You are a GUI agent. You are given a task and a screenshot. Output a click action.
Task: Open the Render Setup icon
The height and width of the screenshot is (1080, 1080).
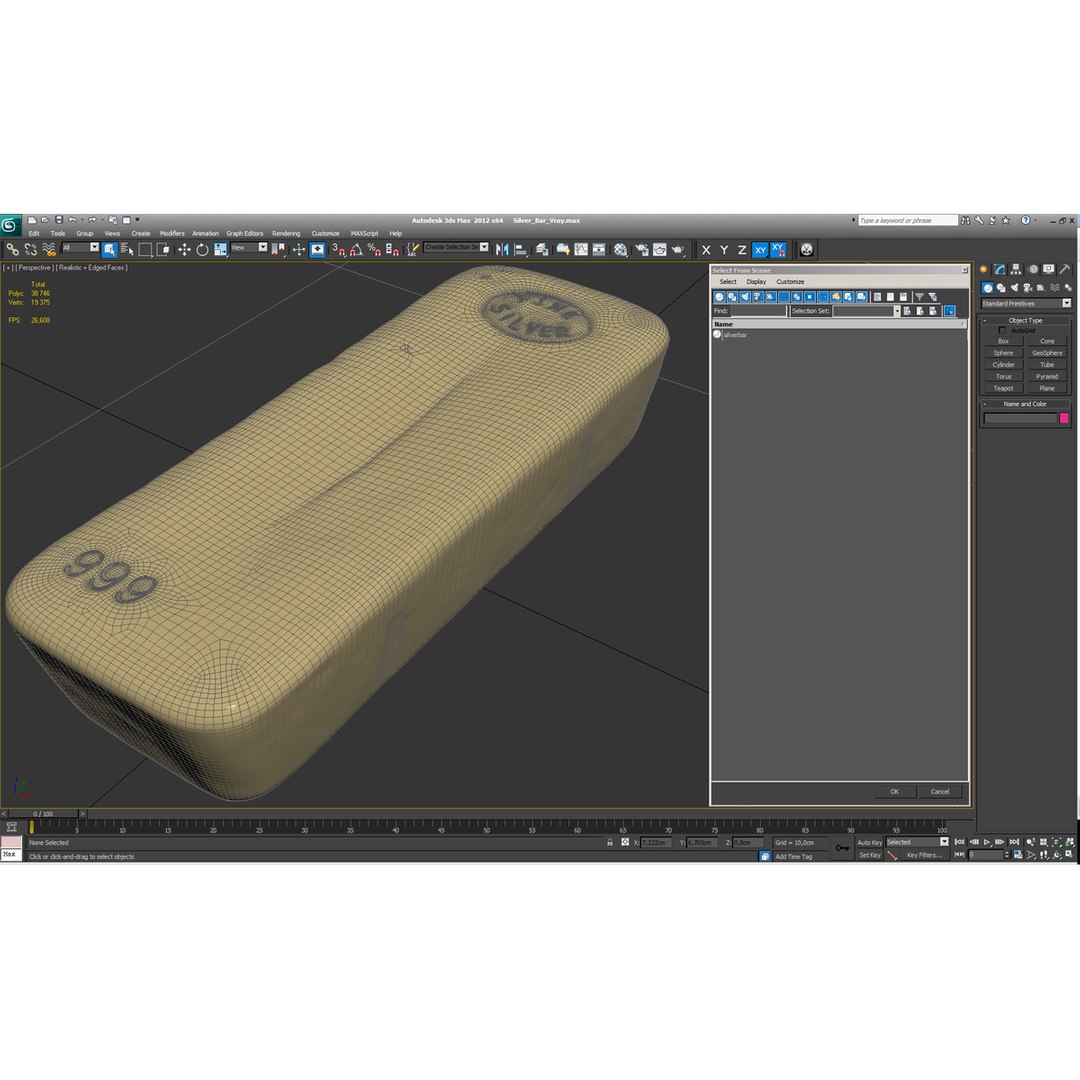click(642, 249)
